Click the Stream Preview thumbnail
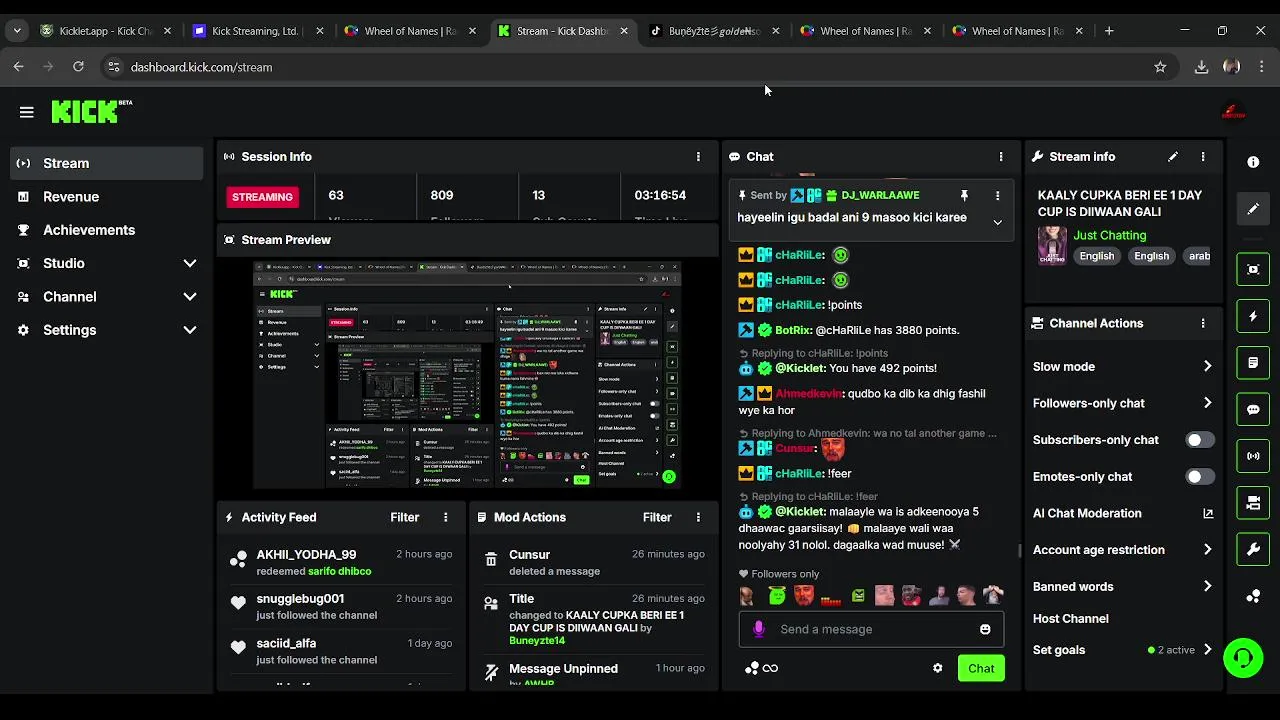Viewport: 1280px width, 720px height. [x=467, y=375]
